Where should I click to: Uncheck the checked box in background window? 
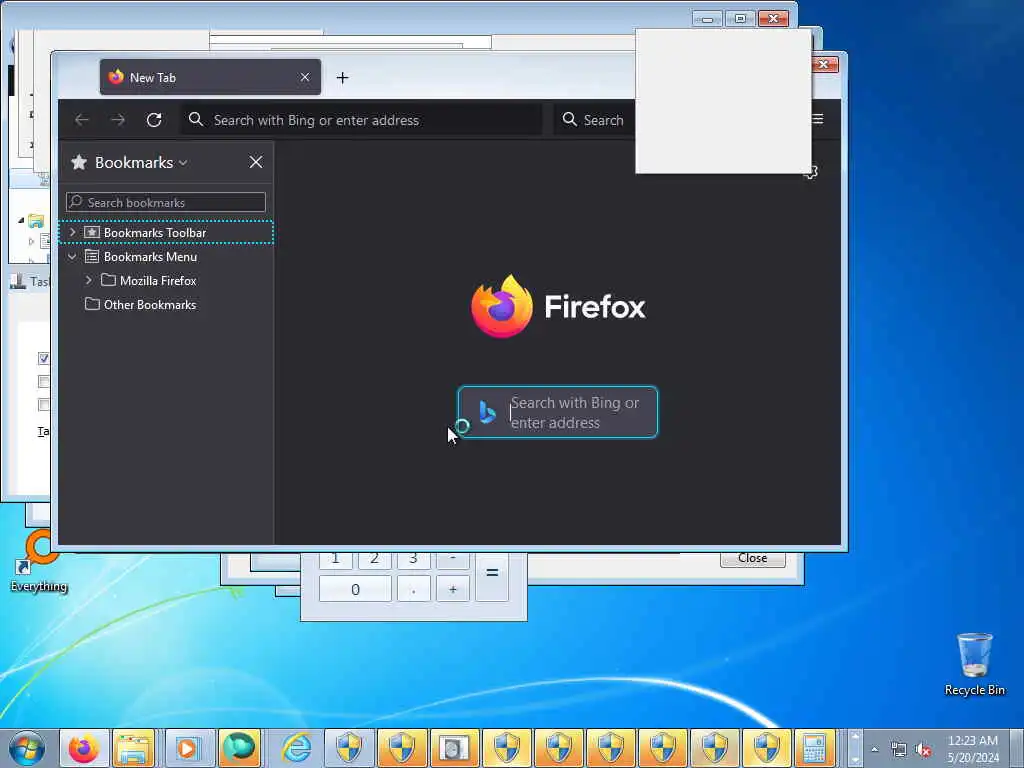44,359
